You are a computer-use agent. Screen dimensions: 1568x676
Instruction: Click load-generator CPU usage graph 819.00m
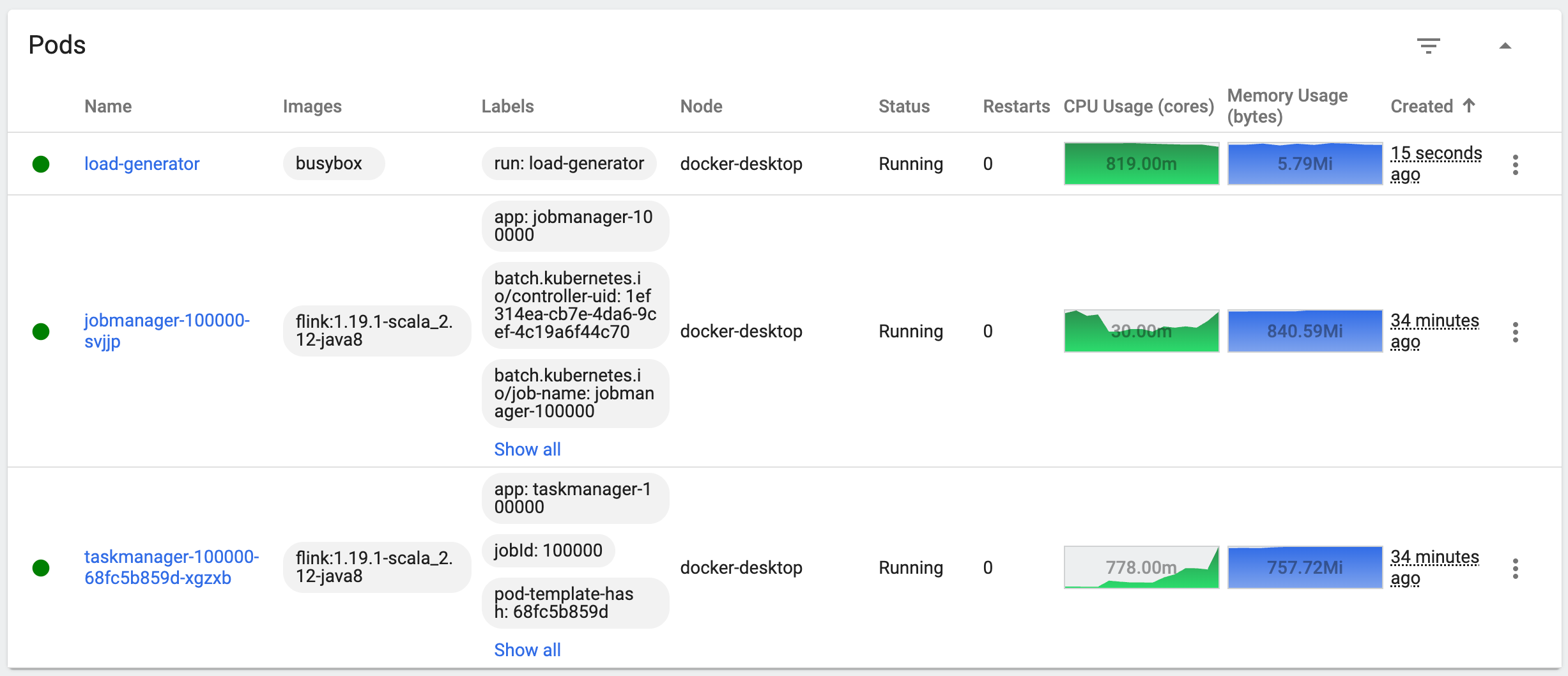tap(1141, 164)
